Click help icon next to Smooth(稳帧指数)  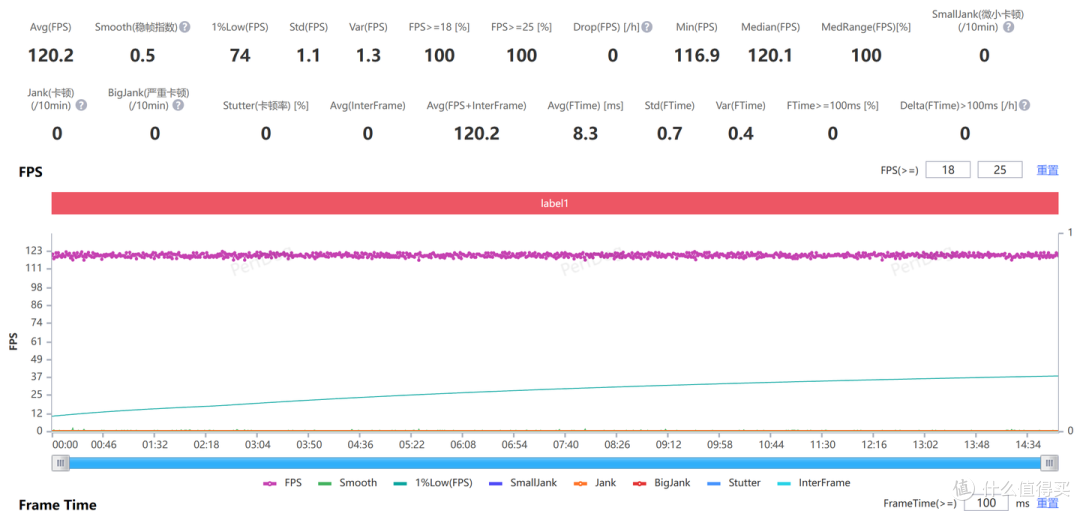click(x=185, y=27)
